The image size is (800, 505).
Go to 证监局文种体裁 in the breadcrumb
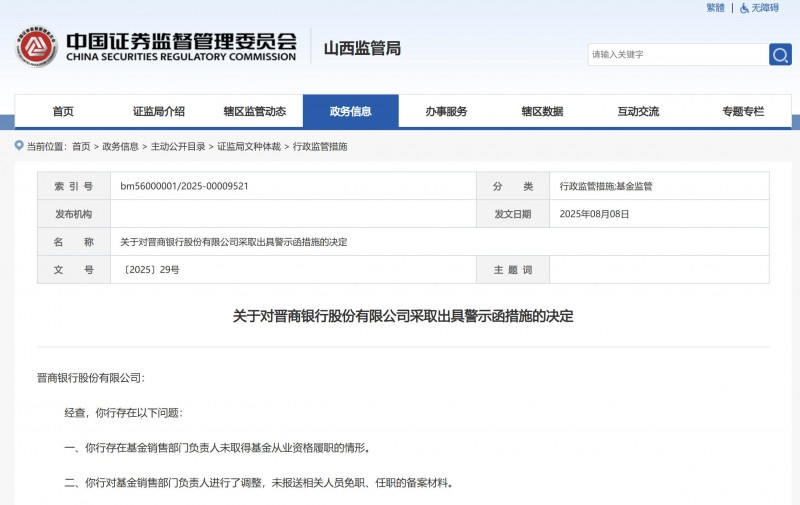tap(249, 146)
